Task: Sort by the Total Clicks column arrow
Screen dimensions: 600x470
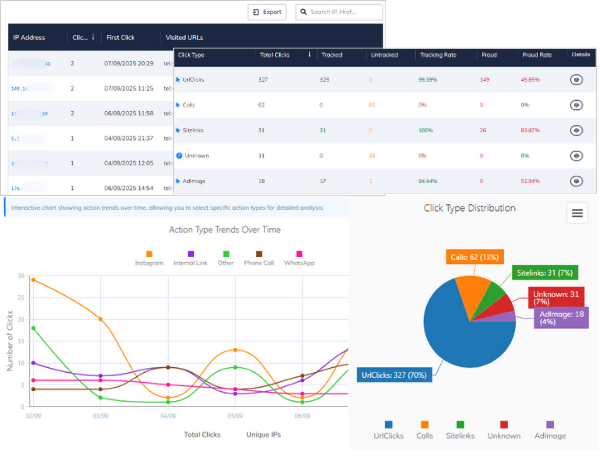Action: [x=309, y=54]
